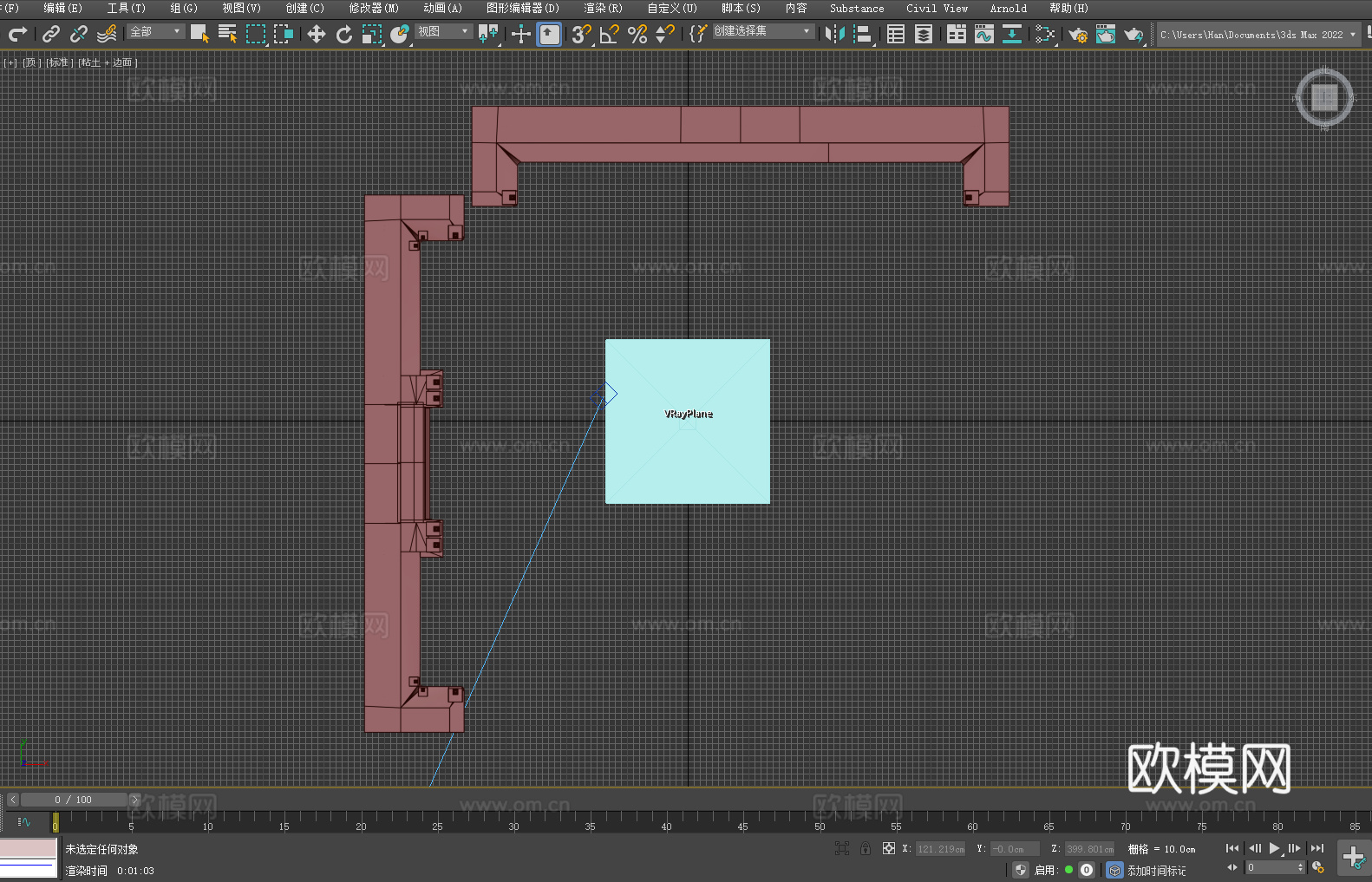The height and width of the screenshot is (882, 1372).
Task: Toggle Window/Crossing selection mode
Action: [x=284, y=34]
